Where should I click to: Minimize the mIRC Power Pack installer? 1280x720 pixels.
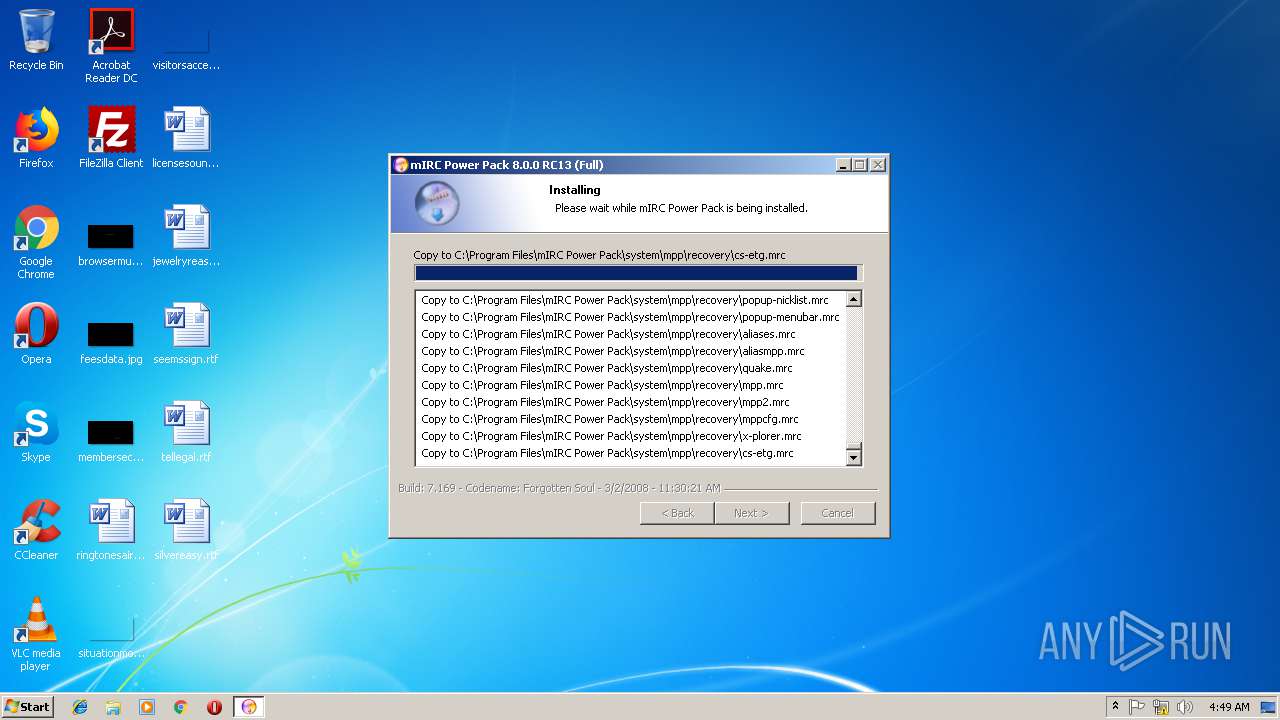point(843,165)
